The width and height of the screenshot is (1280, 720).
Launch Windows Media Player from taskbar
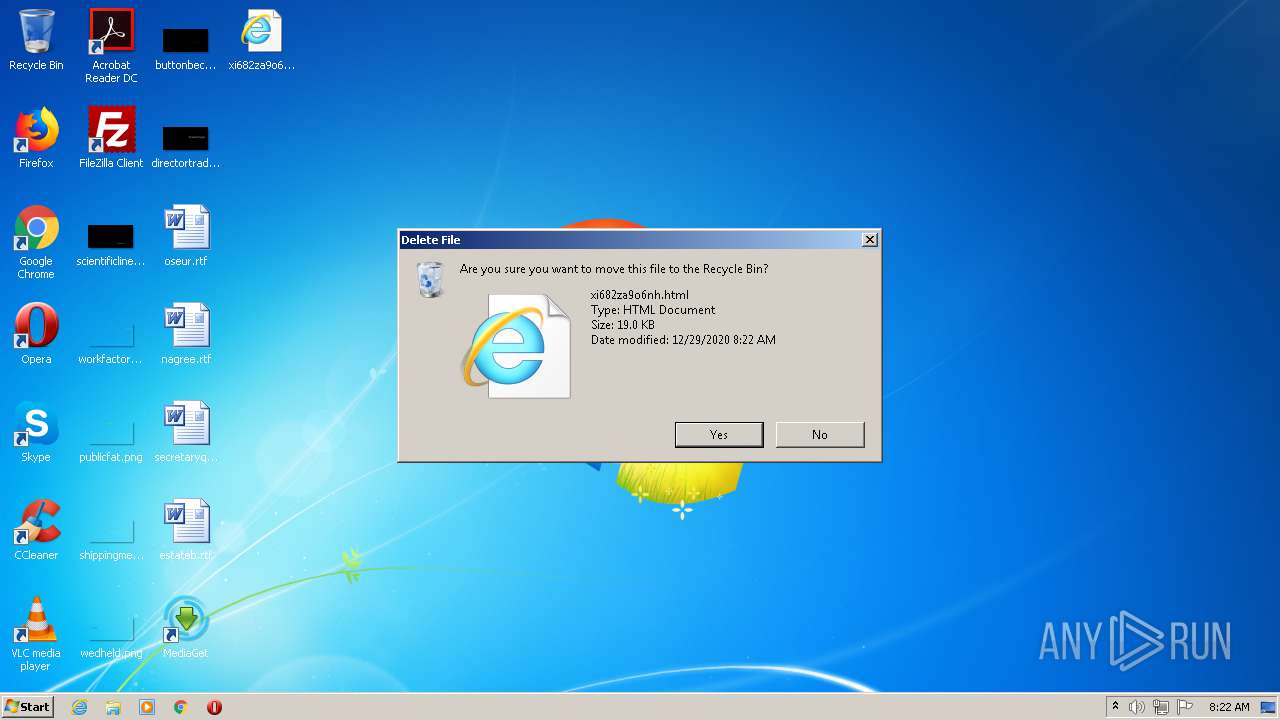click(x=147, y=707)
